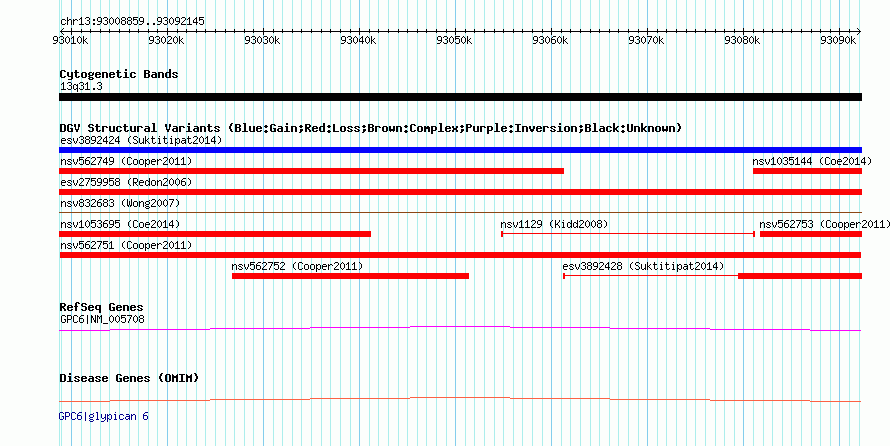This screenshot has width=890, height=446.
Task: Click the Cytogenetic Bands track title
Action: (x=119, y=74)
